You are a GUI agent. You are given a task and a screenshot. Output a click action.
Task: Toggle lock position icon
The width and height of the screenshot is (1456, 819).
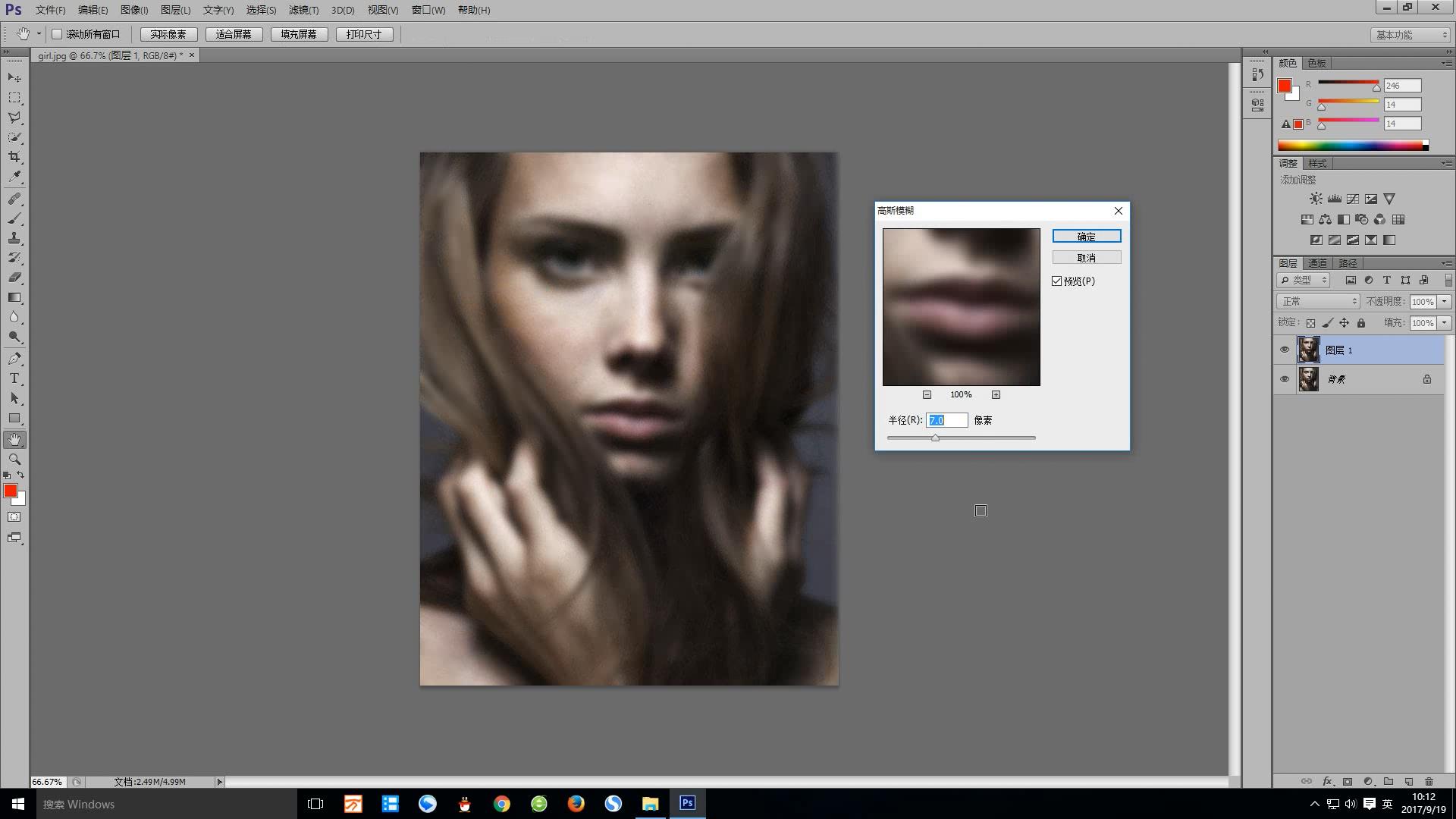click(1344, 323)
